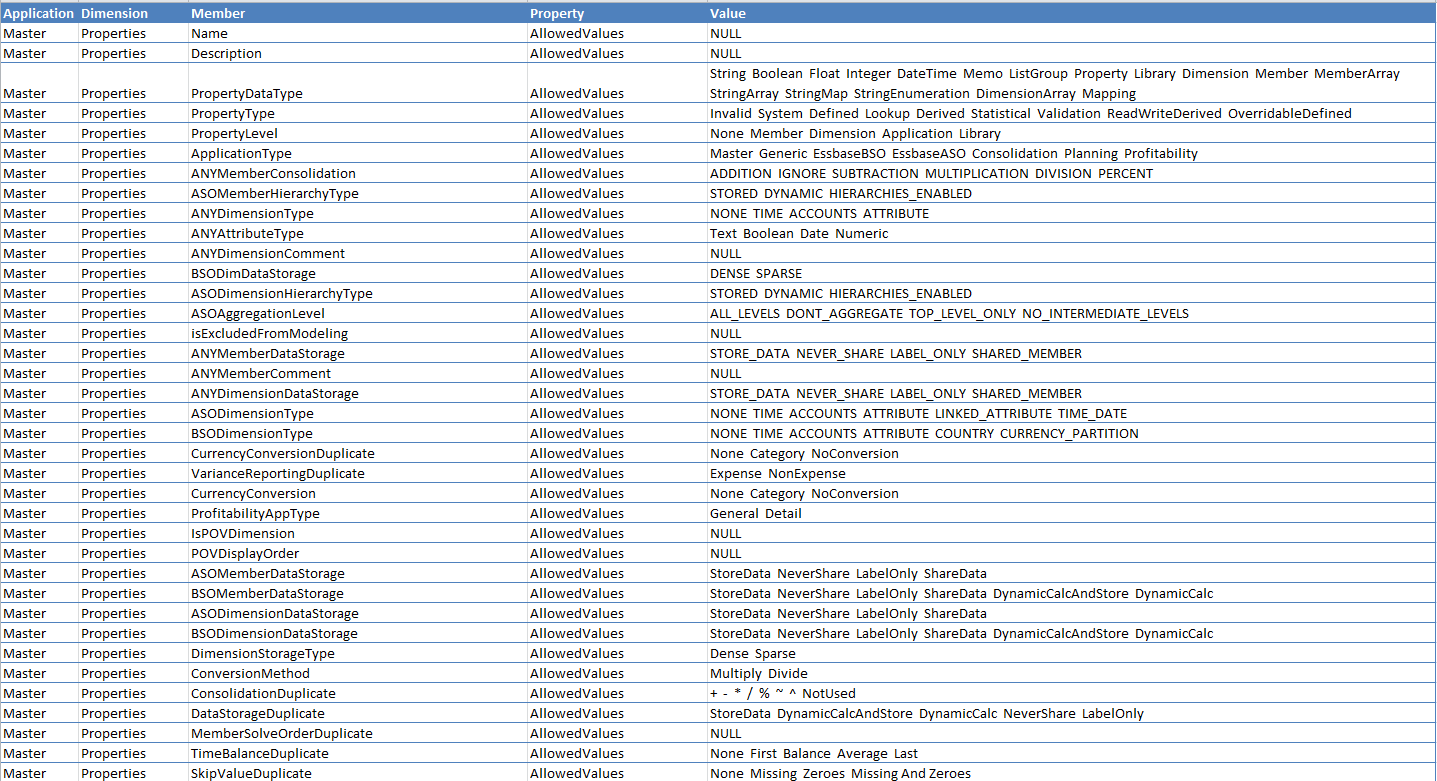Select the TimeBalanceDuplicate cell
Screen dimensions: 1437x781
[357, 754]
